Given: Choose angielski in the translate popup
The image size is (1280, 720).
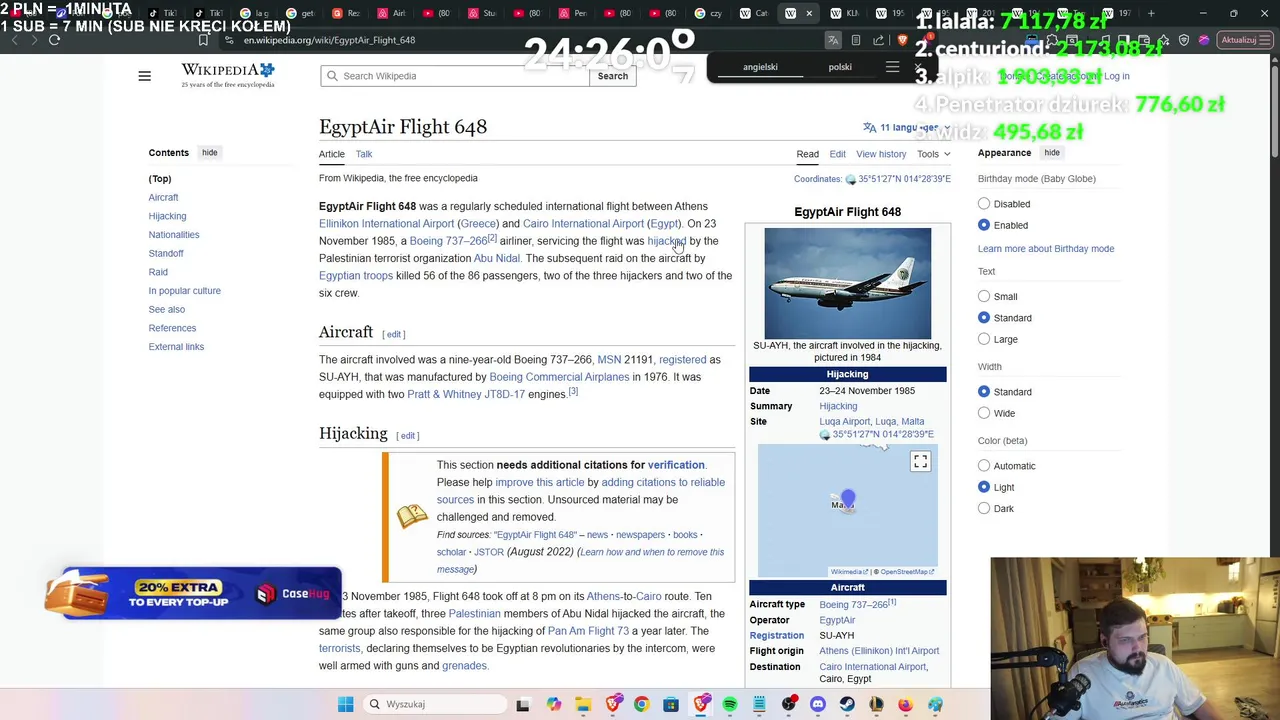Looking at the screenshot, I should (760, 67).
